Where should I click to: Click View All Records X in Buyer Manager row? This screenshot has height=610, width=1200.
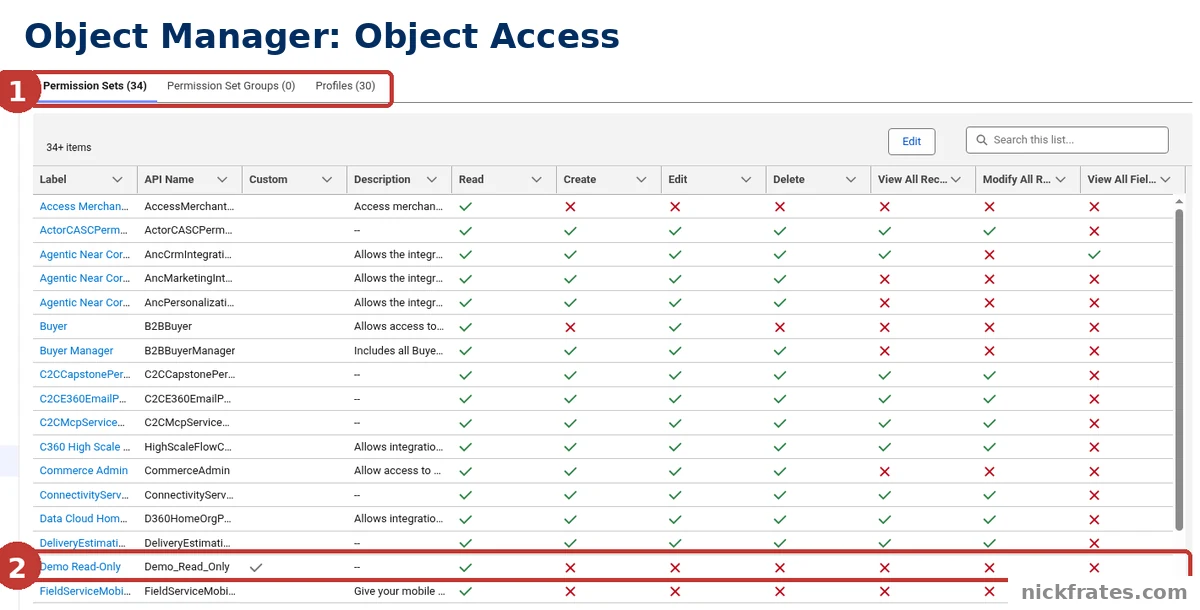coord(884,351)
